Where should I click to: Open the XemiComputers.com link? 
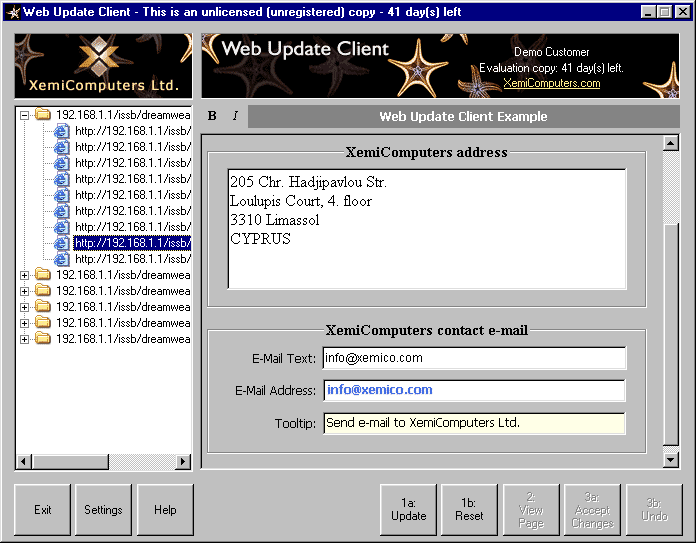pyautogui.click(x=551, y=83)
